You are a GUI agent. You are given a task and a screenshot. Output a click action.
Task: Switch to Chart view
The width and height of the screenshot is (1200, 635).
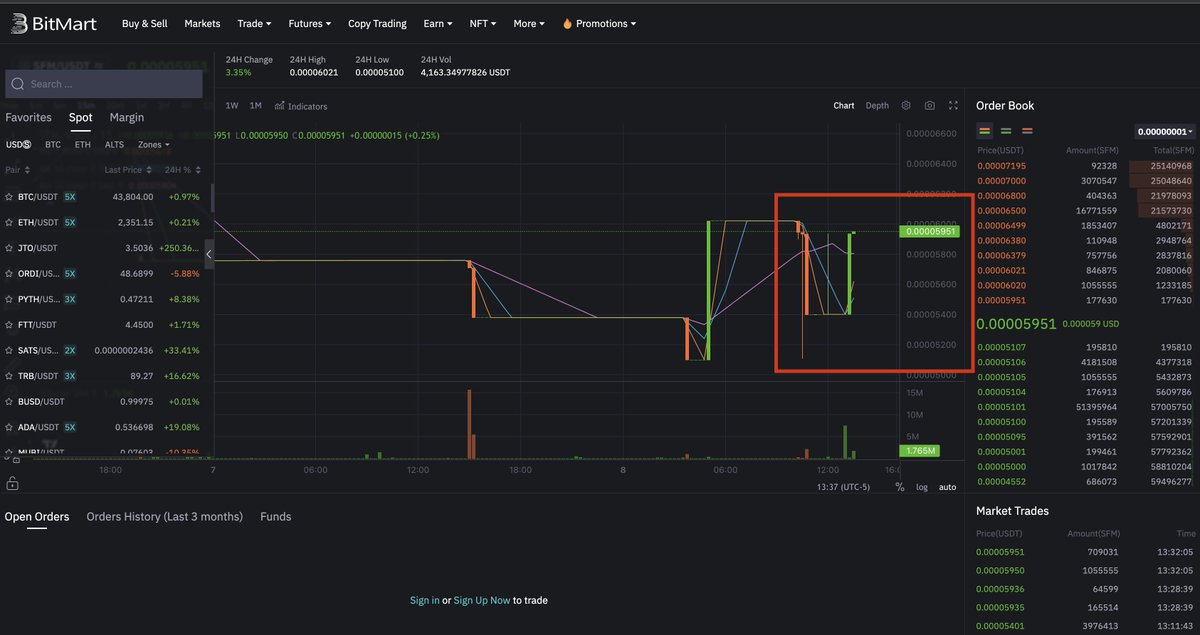844,106
